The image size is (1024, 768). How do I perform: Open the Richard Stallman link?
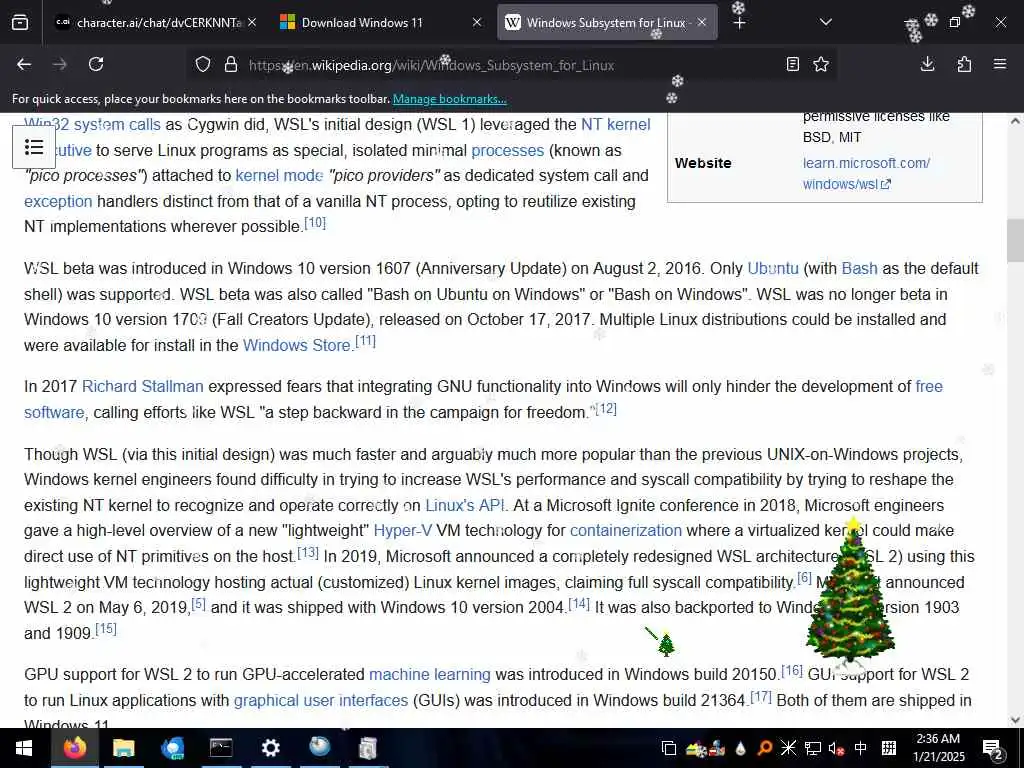[142, 387]
